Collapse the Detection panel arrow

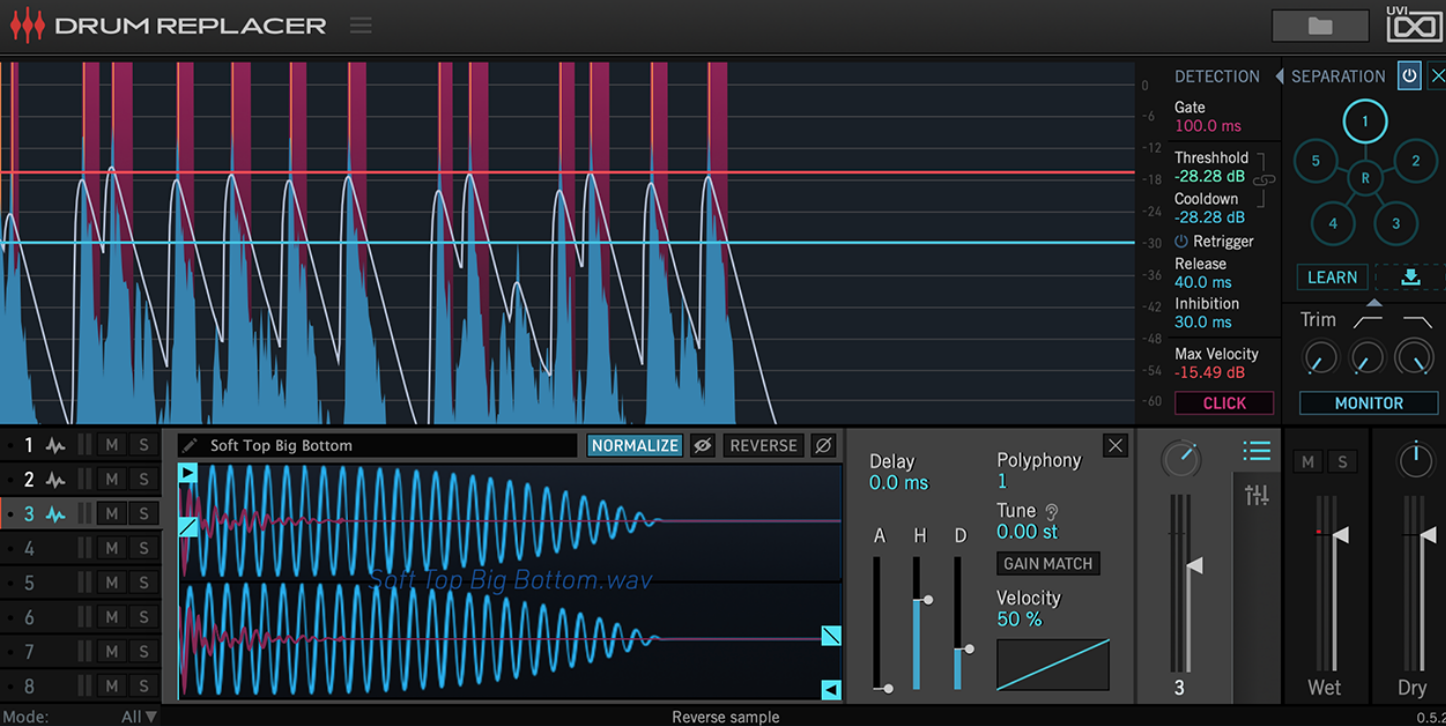[x=1279, y=76]
